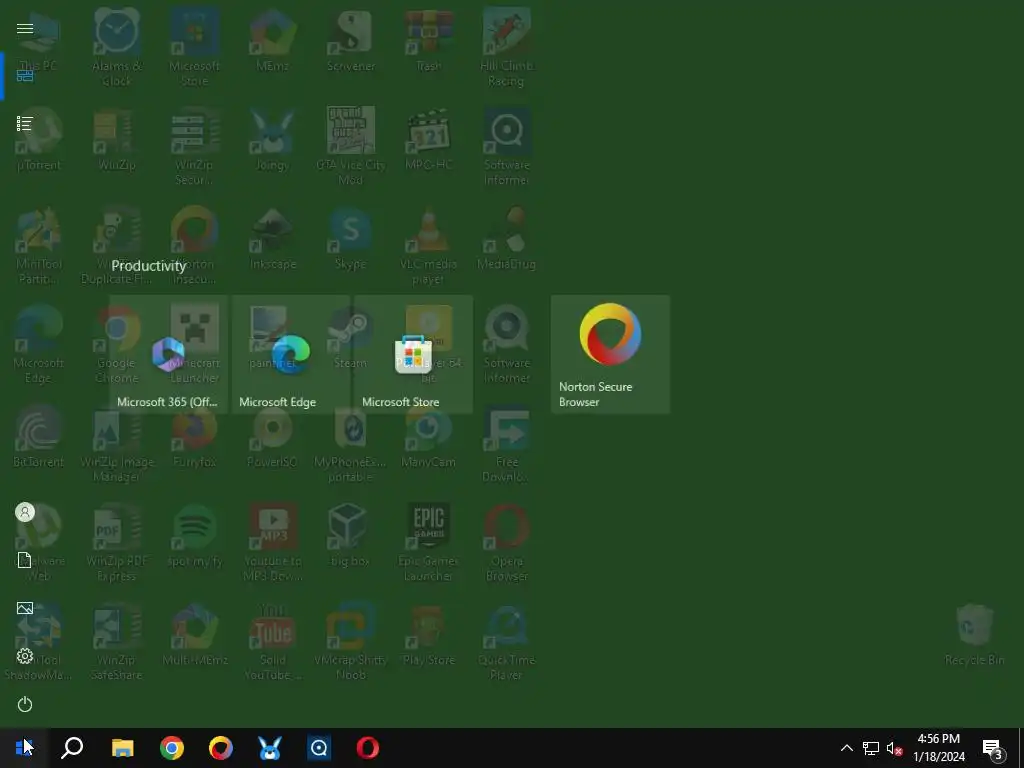Open Software Informer from the taskbar
This screenshot has height=768, width=1024.
coord(319,748)
